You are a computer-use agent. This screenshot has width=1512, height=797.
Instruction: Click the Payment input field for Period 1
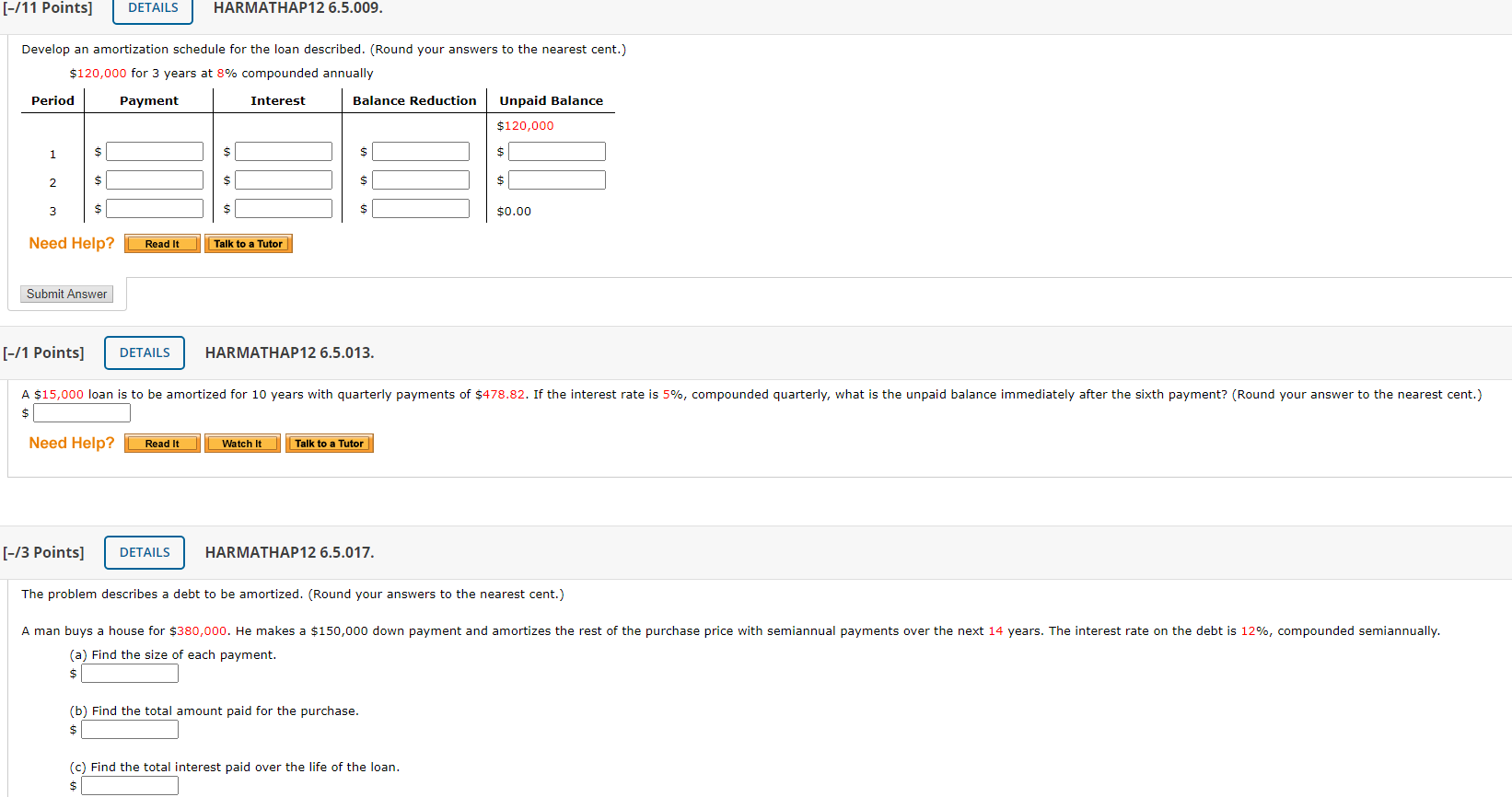point(154,151)
